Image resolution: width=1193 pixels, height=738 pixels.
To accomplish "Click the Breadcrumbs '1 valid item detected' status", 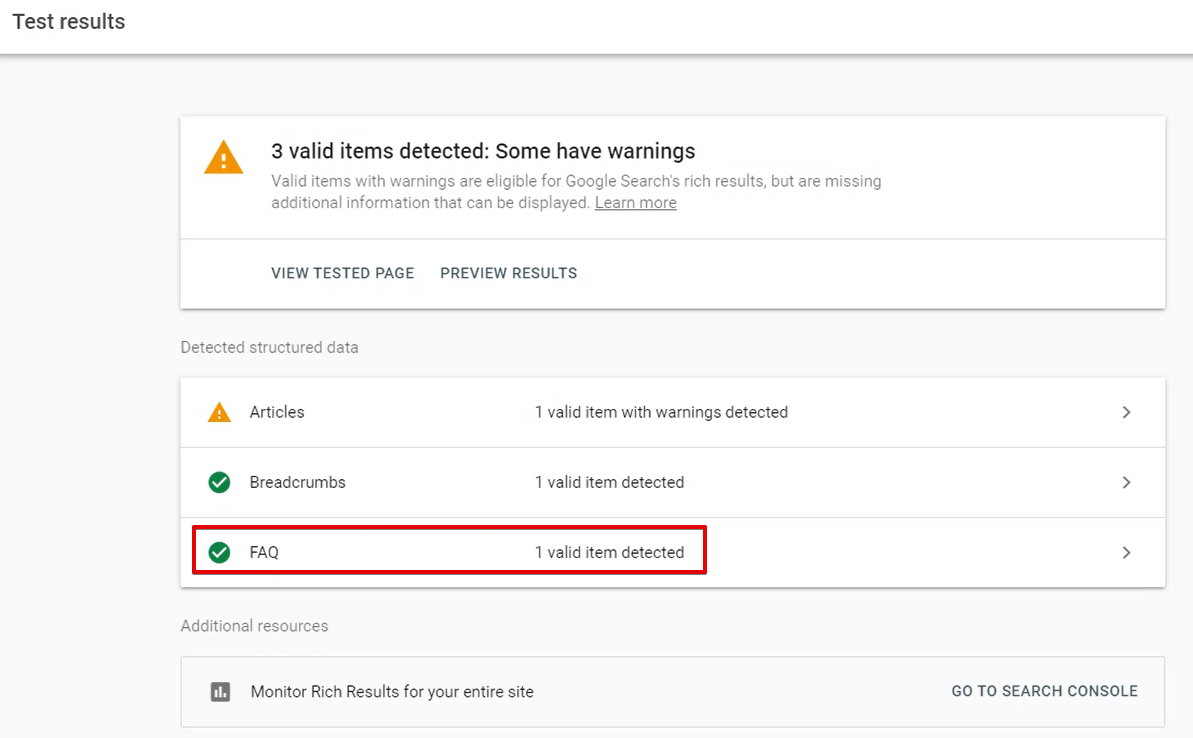I will (x=609, y=482).
